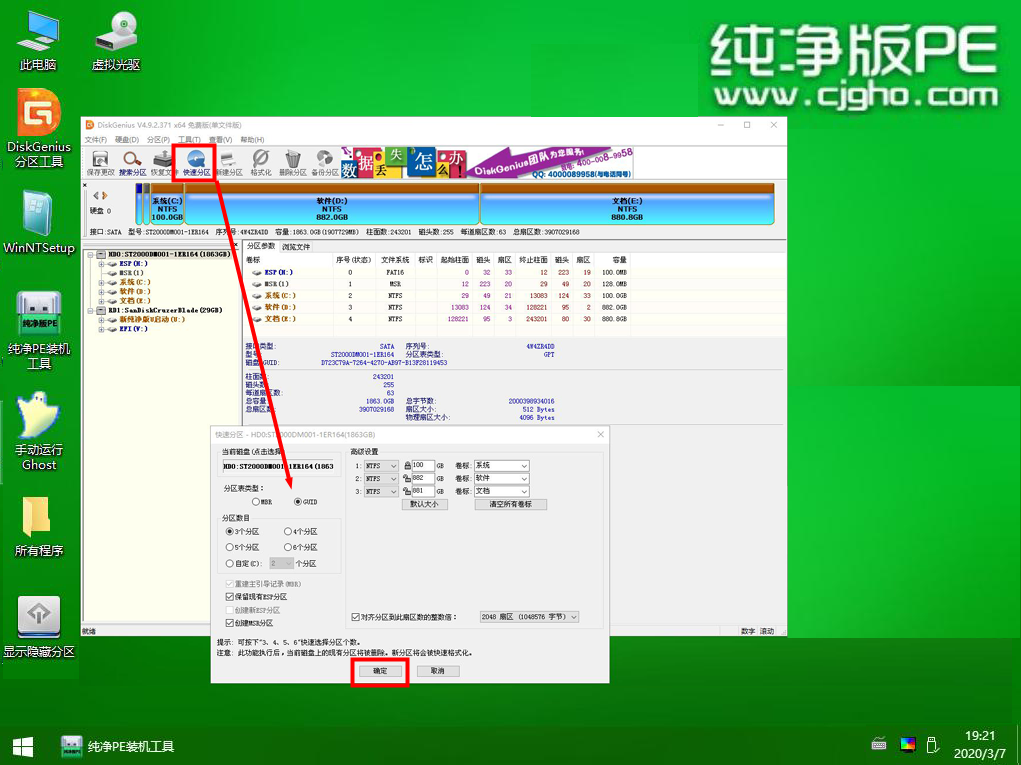The width and height of the screenshot is (1021, 765).
Task: Click the next disk right arrow
Action: click(x=104, y=195)
